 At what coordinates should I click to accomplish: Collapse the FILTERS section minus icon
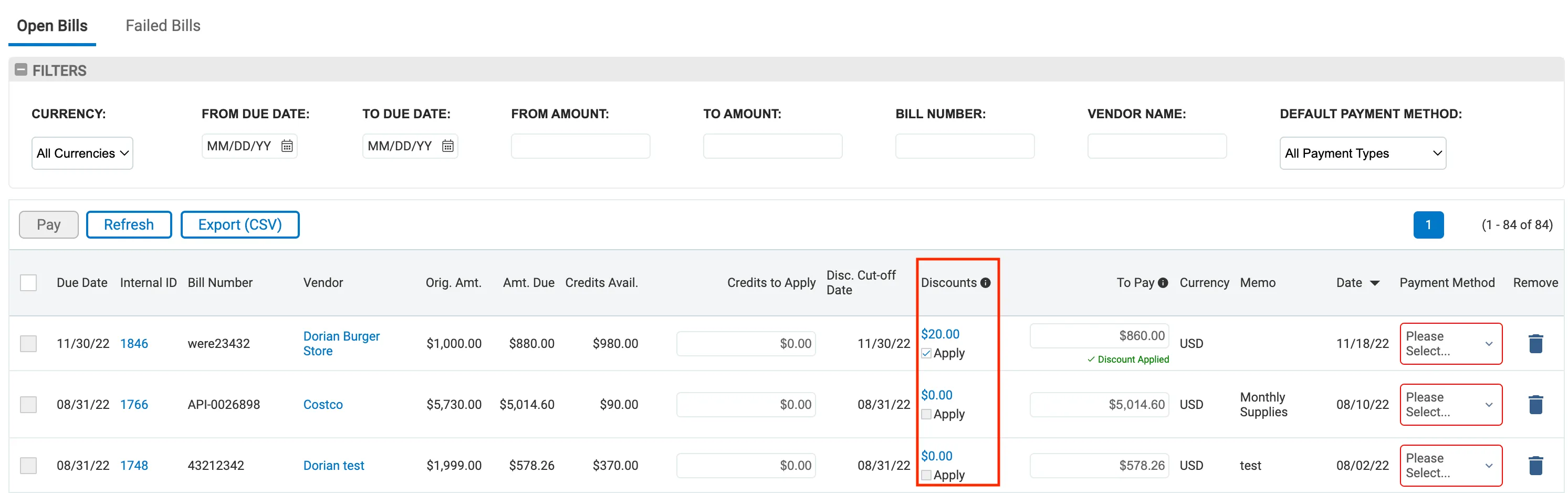coord(20,69)
